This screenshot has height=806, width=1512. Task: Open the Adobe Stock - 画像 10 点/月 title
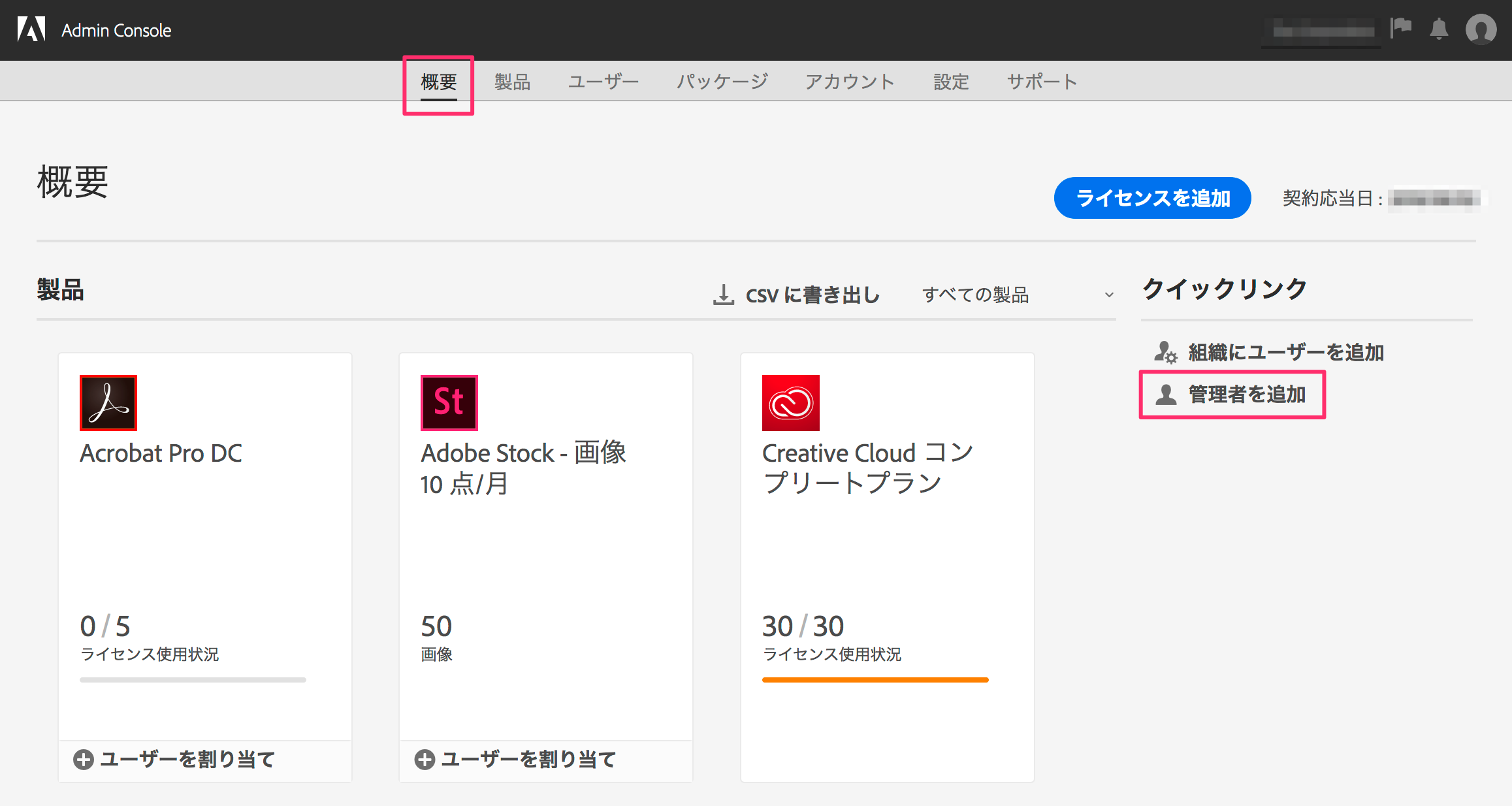(523, 468)
